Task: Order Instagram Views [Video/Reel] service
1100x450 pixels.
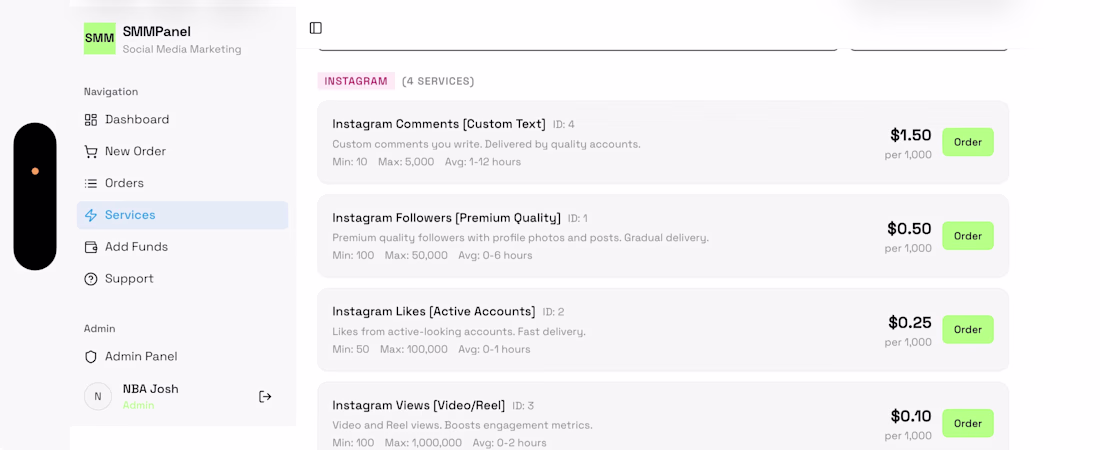Action: click(x=967, y=423)
